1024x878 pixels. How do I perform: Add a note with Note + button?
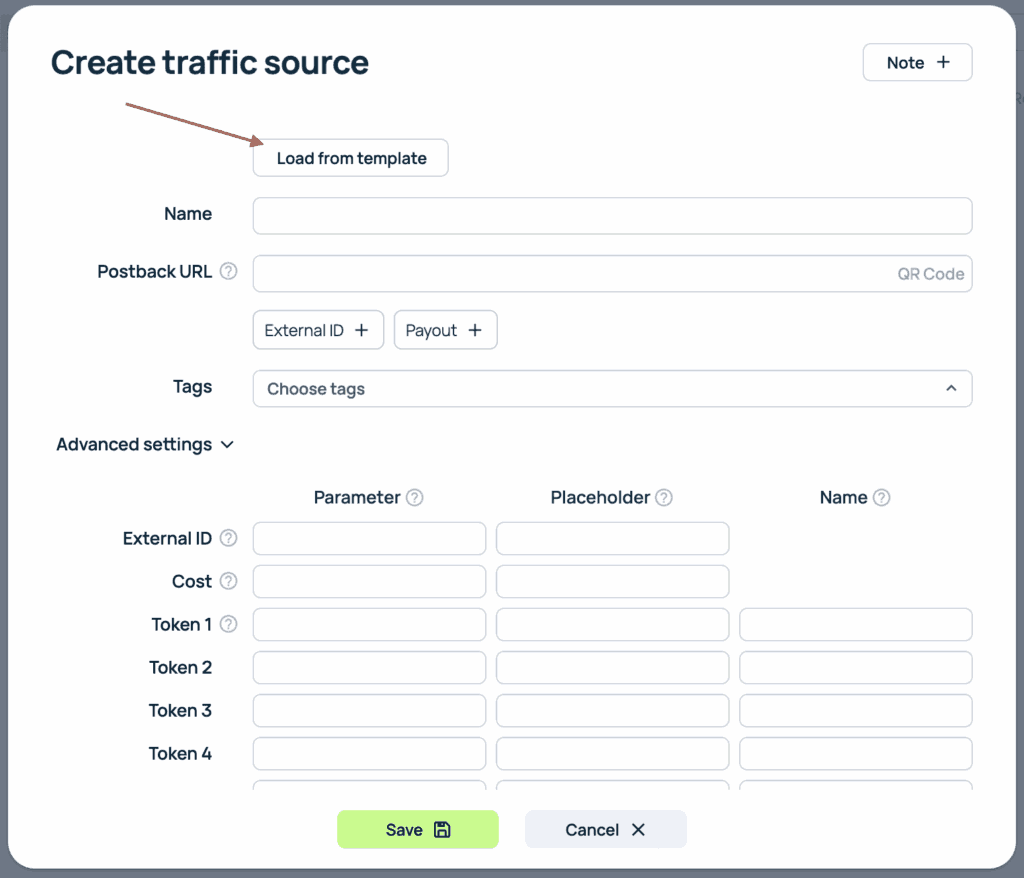(x=917, y=62)
